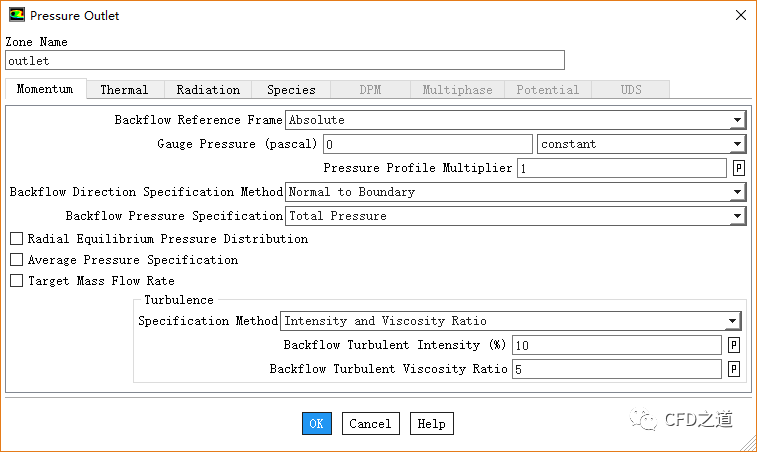Click the P parameter button for Backflow Turbulent Intensity
The height and width of the screenshot is (452, 757).
click(x=733, y=345)
